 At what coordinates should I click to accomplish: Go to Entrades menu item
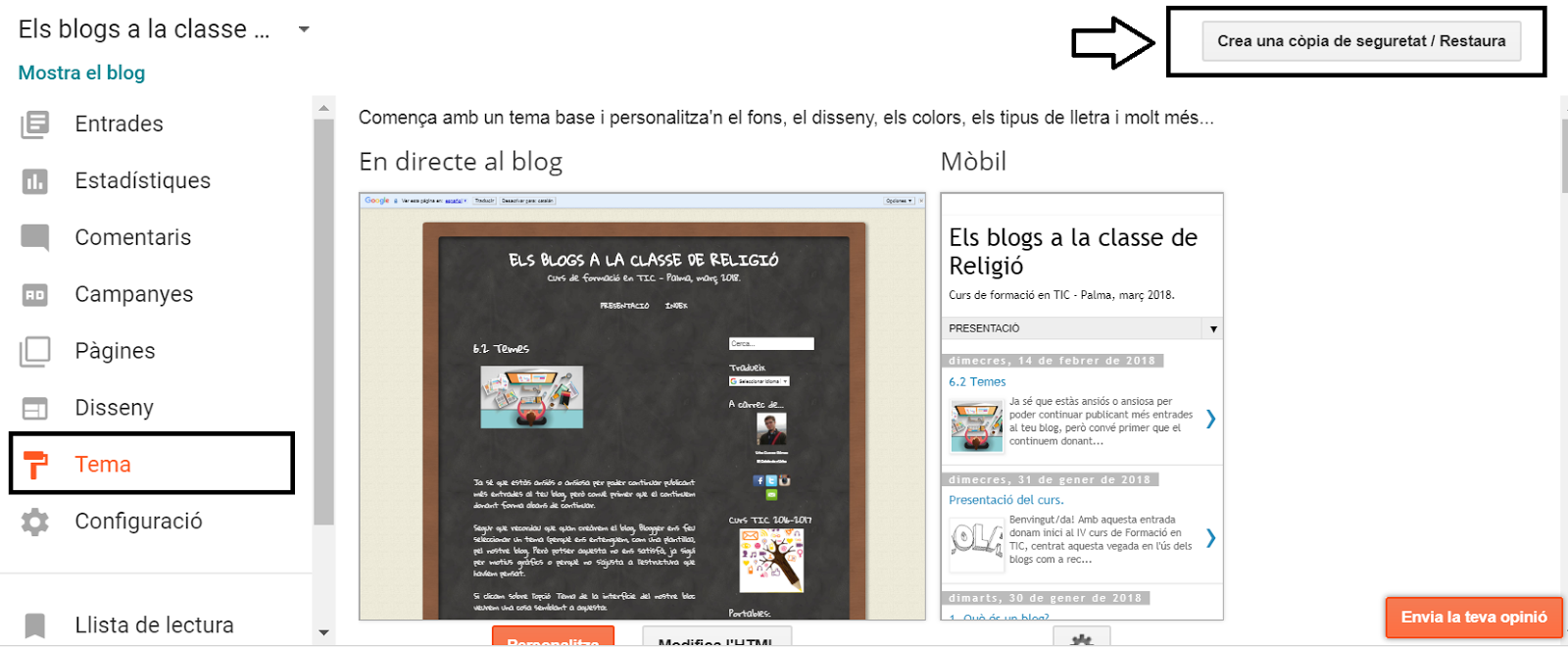pos(120,124)
